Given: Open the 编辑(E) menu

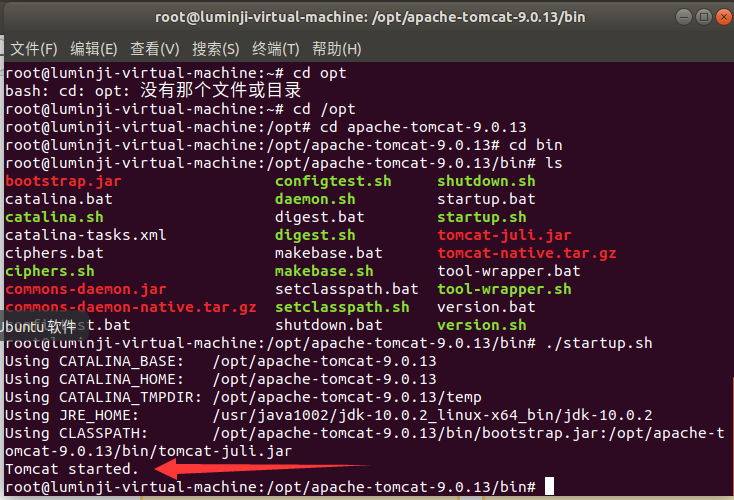Looking at the screenshot, I should 94,49.
